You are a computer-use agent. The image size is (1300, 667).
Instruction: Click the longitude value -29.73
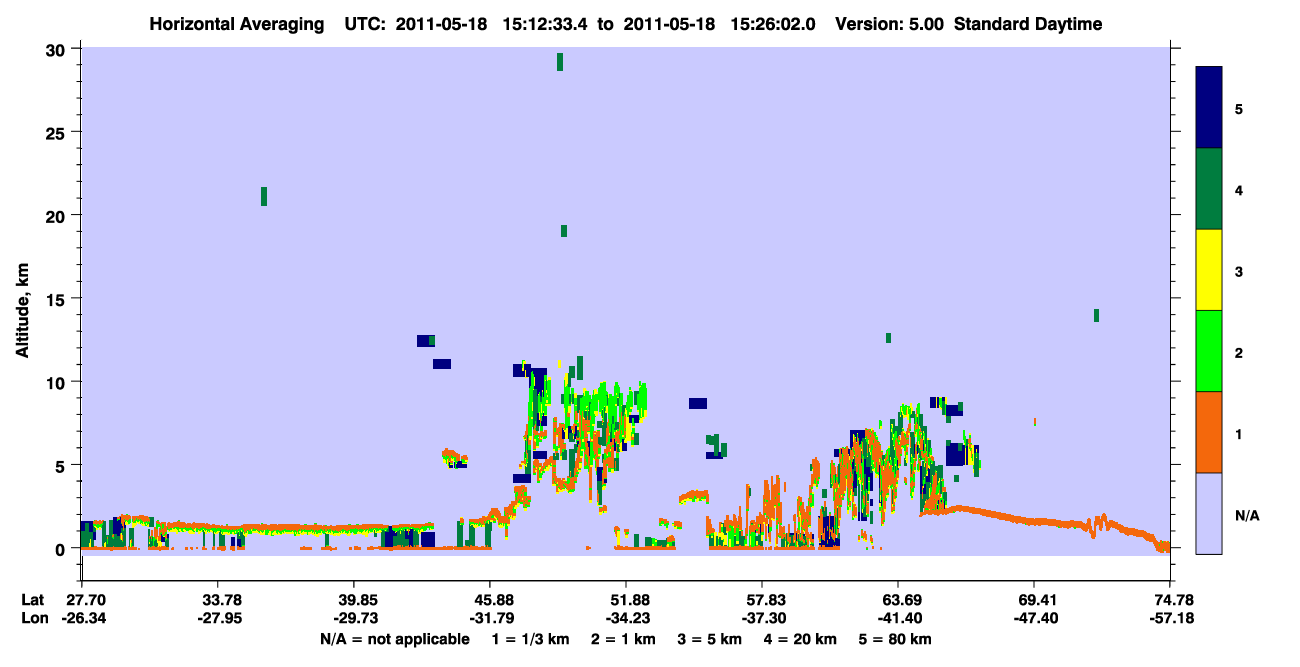click(354, 619)
